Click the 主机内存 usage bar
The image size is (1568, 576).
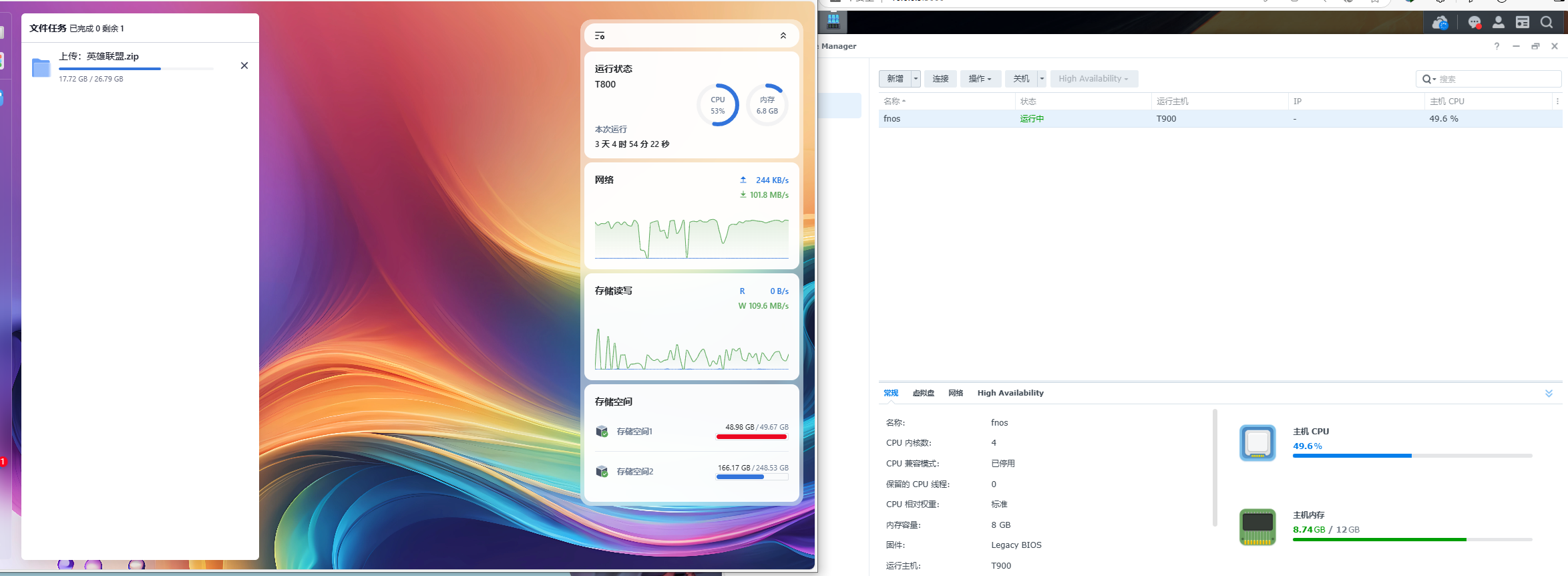click(x=1412, y=539)
